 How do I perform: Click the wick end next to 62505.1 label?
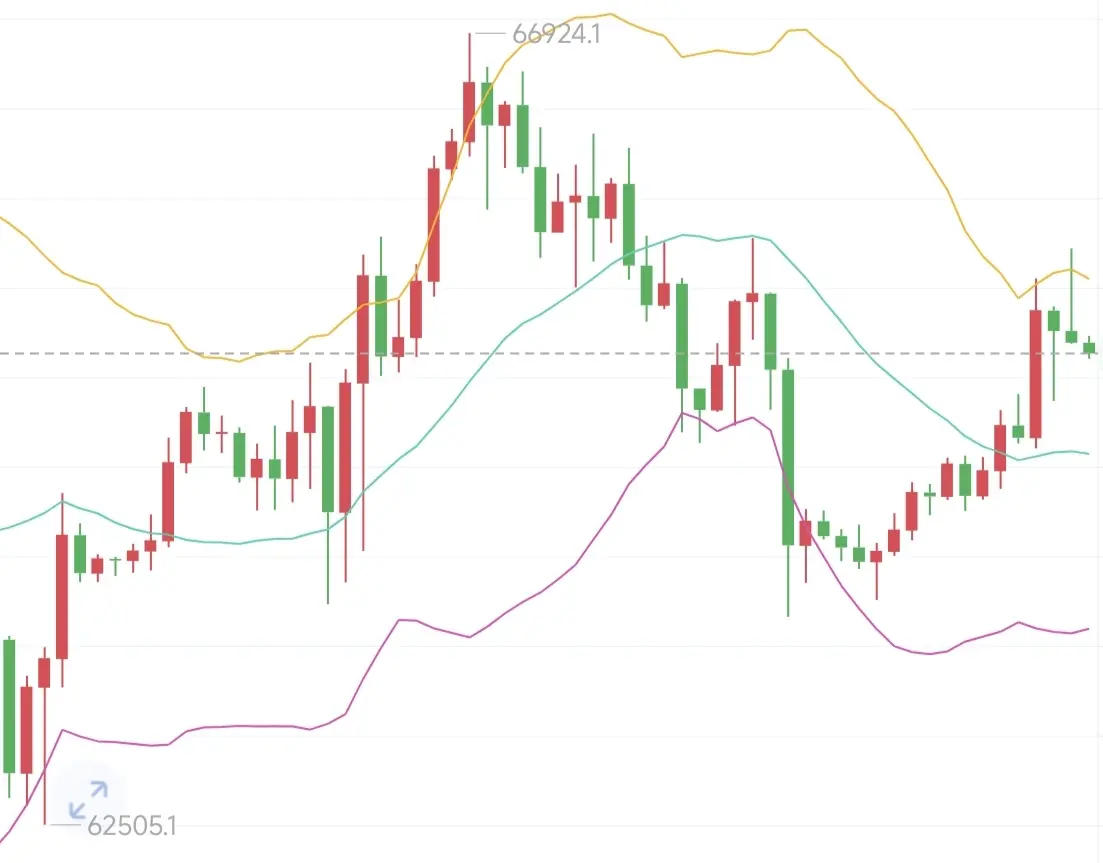(44, 823)
